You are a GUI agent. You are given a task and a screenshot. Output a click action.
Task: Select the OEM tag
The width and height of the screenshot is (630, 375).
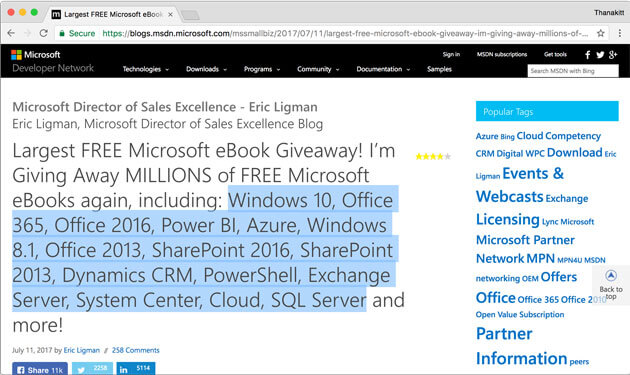(530, 279)
